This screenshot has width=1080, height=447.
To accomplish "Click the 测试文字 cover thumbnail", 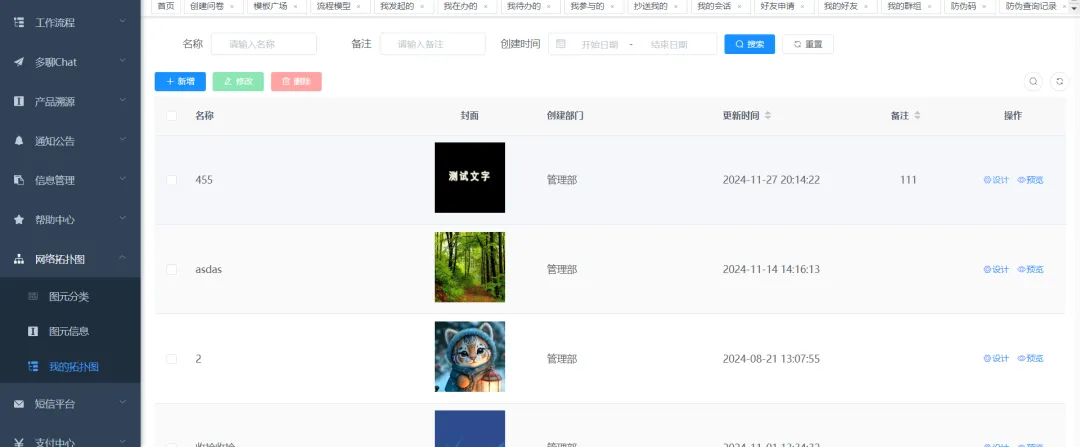I will tap(470, 178).
